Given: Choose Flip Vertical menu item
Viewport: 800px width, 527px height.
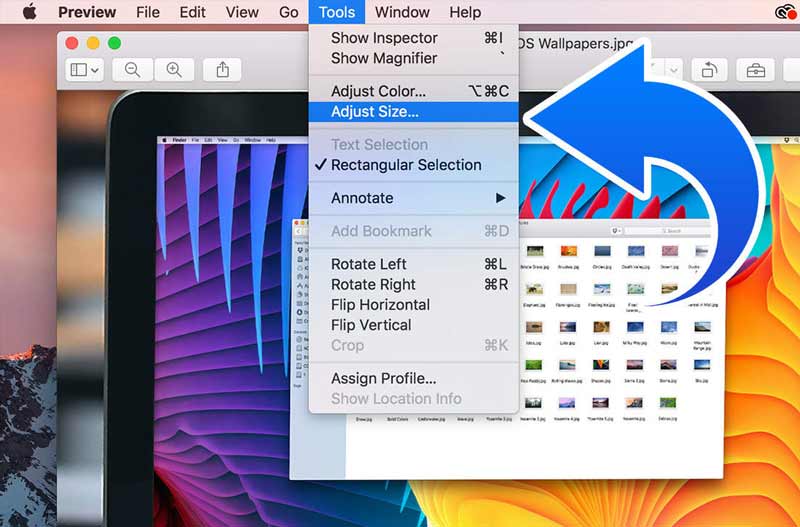Looking at the screenshot, I should tap(414, 325).
